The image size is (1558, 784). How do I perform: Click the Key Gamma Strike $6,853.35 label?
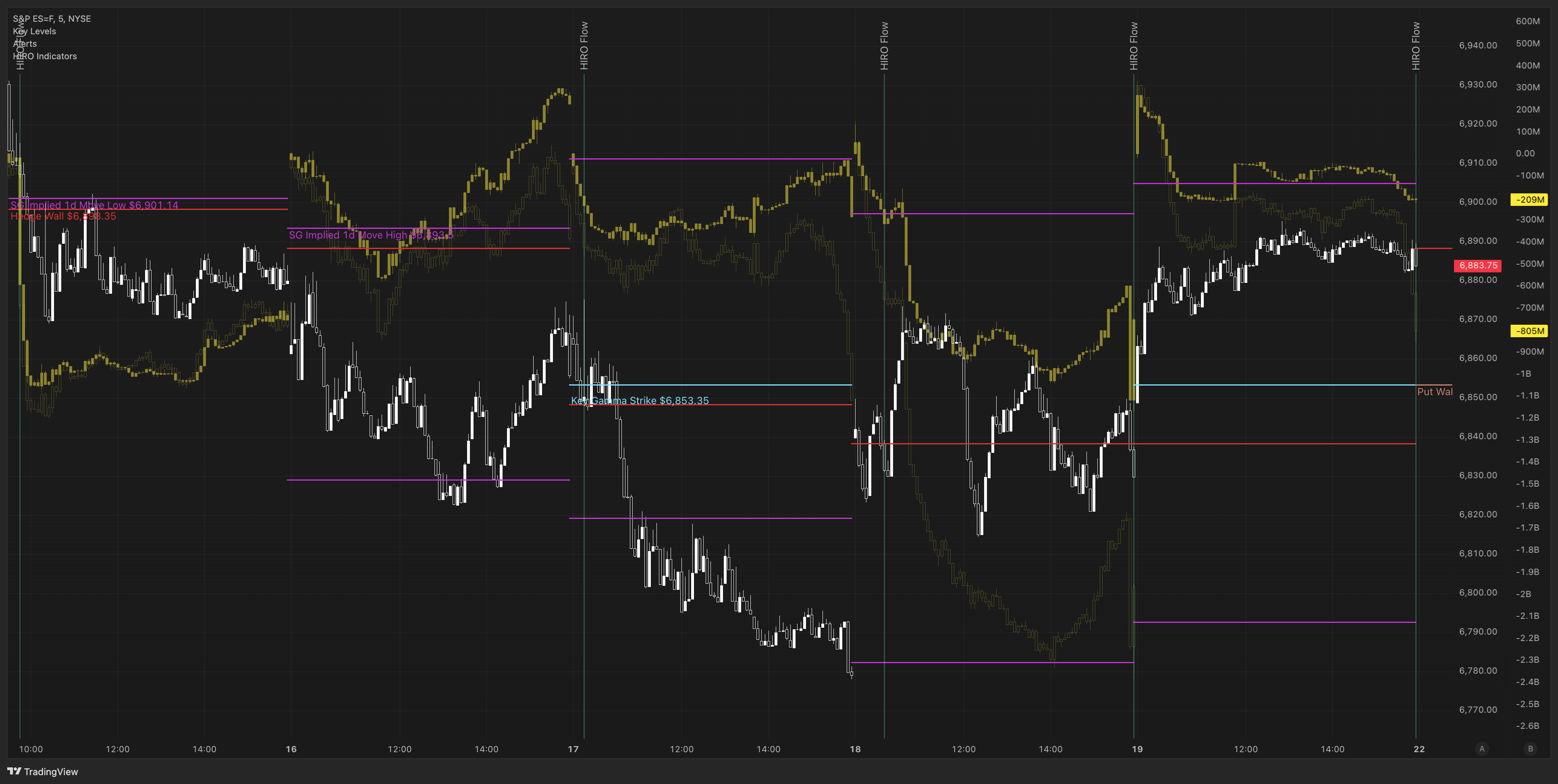(640, 401)
